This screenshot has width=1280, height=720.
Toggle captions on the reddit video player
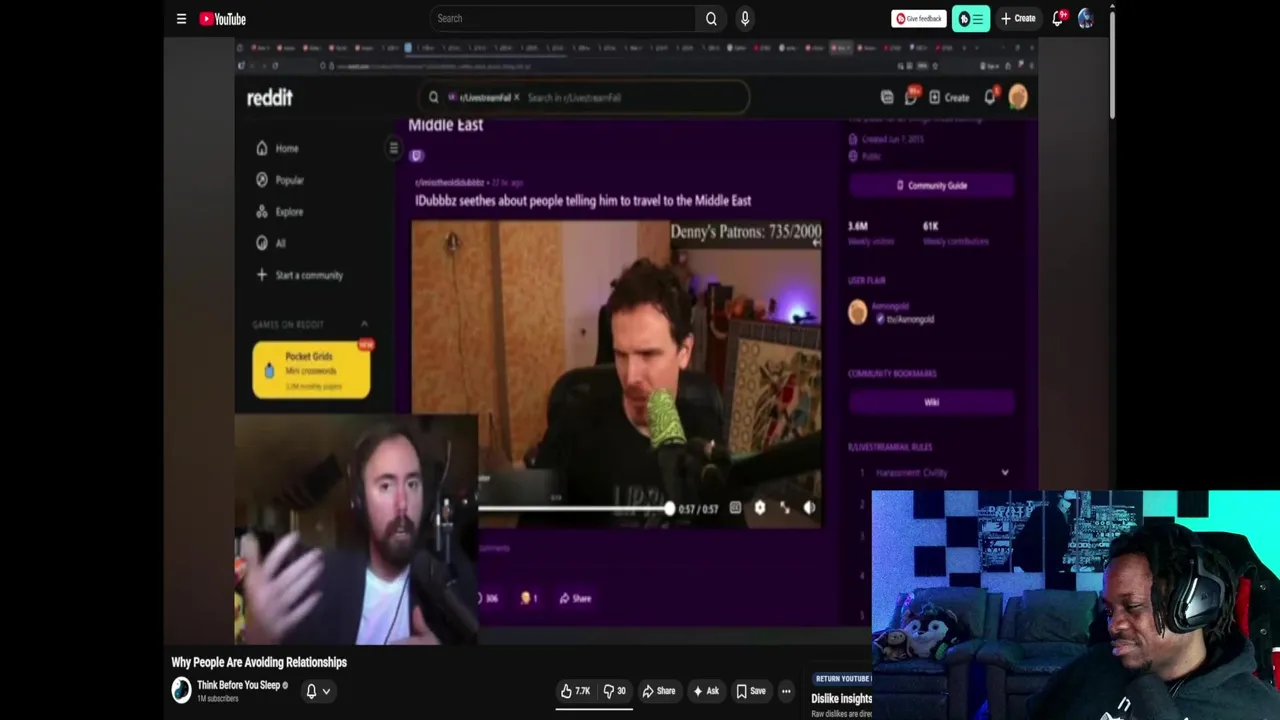click(x=735, y=508)
